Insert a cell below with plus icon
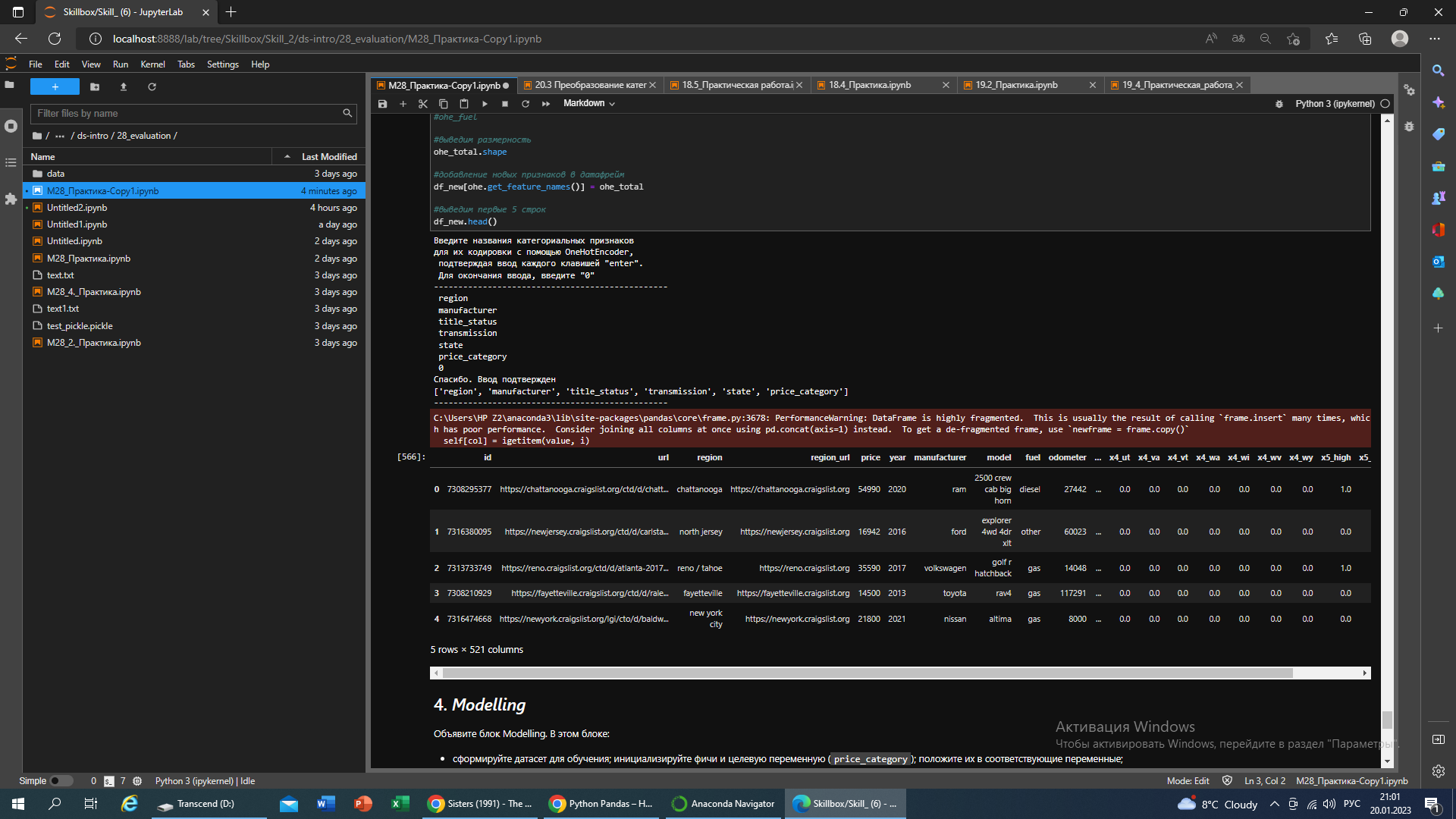 [403, 104]
